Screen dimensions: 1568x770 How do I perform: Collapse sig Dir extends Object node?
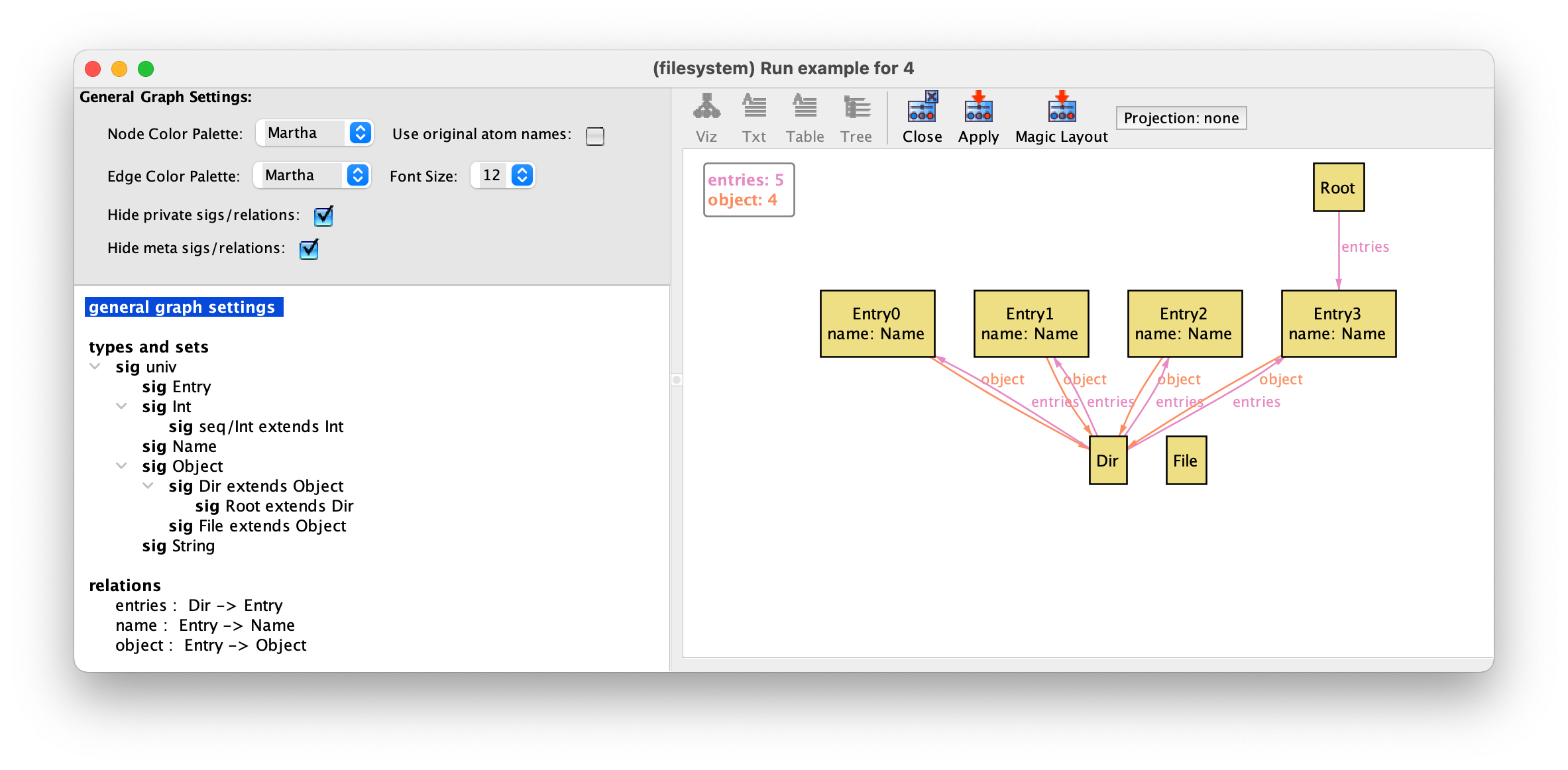pyautogui.click(x=148, y=486)
